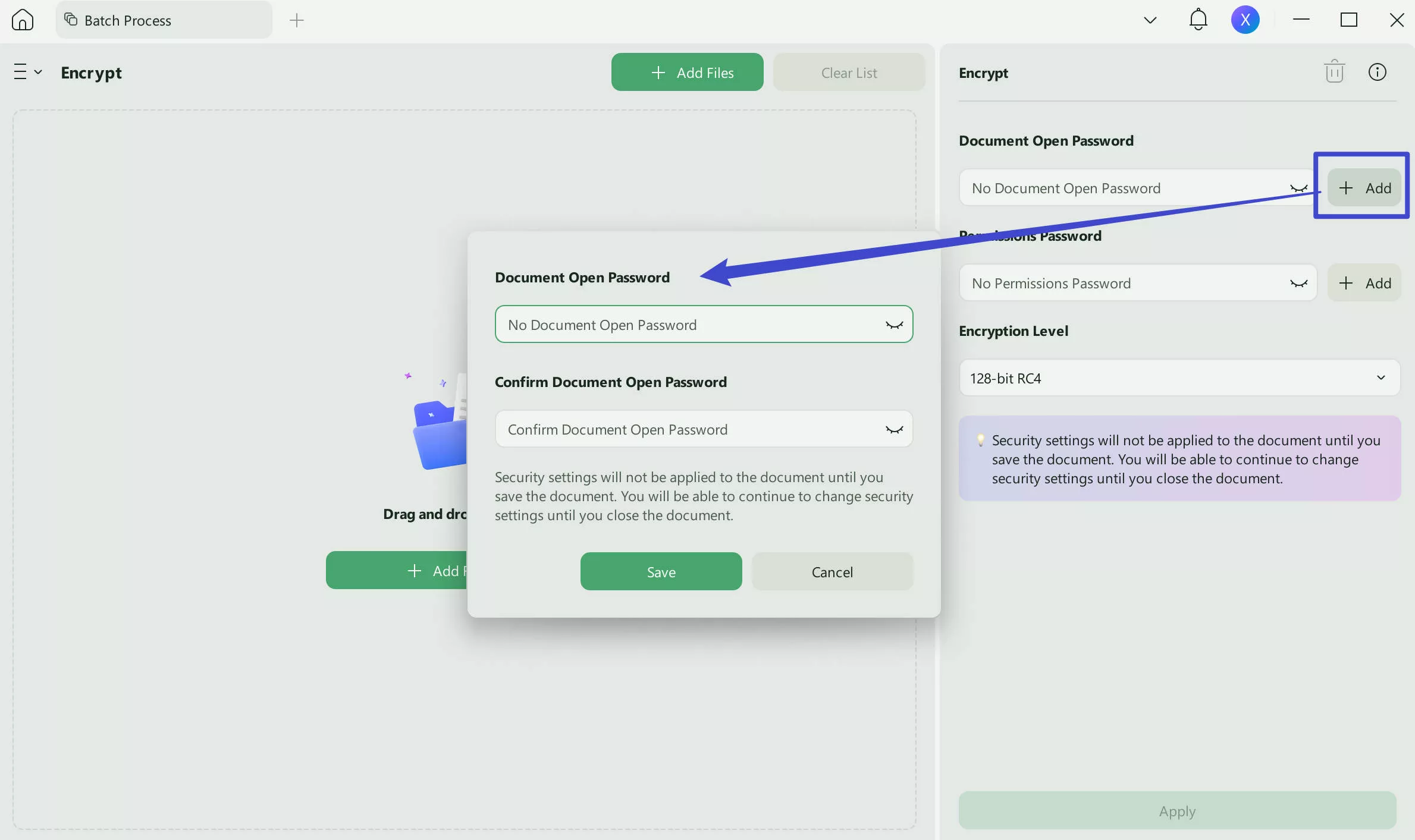Focus the Confirm Document Open Password input
1415x840 pixels.
(x=684, y=429)
